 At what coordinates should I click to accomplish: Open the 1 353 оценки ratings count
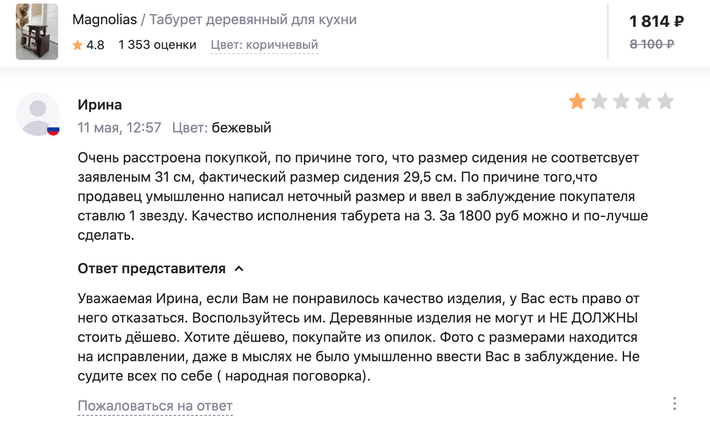tap(157, 45)
